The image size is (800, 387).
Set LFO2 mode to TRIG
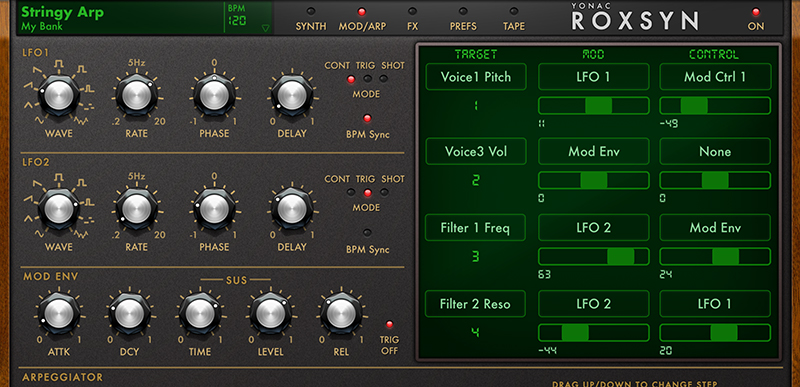coord(367,193)
